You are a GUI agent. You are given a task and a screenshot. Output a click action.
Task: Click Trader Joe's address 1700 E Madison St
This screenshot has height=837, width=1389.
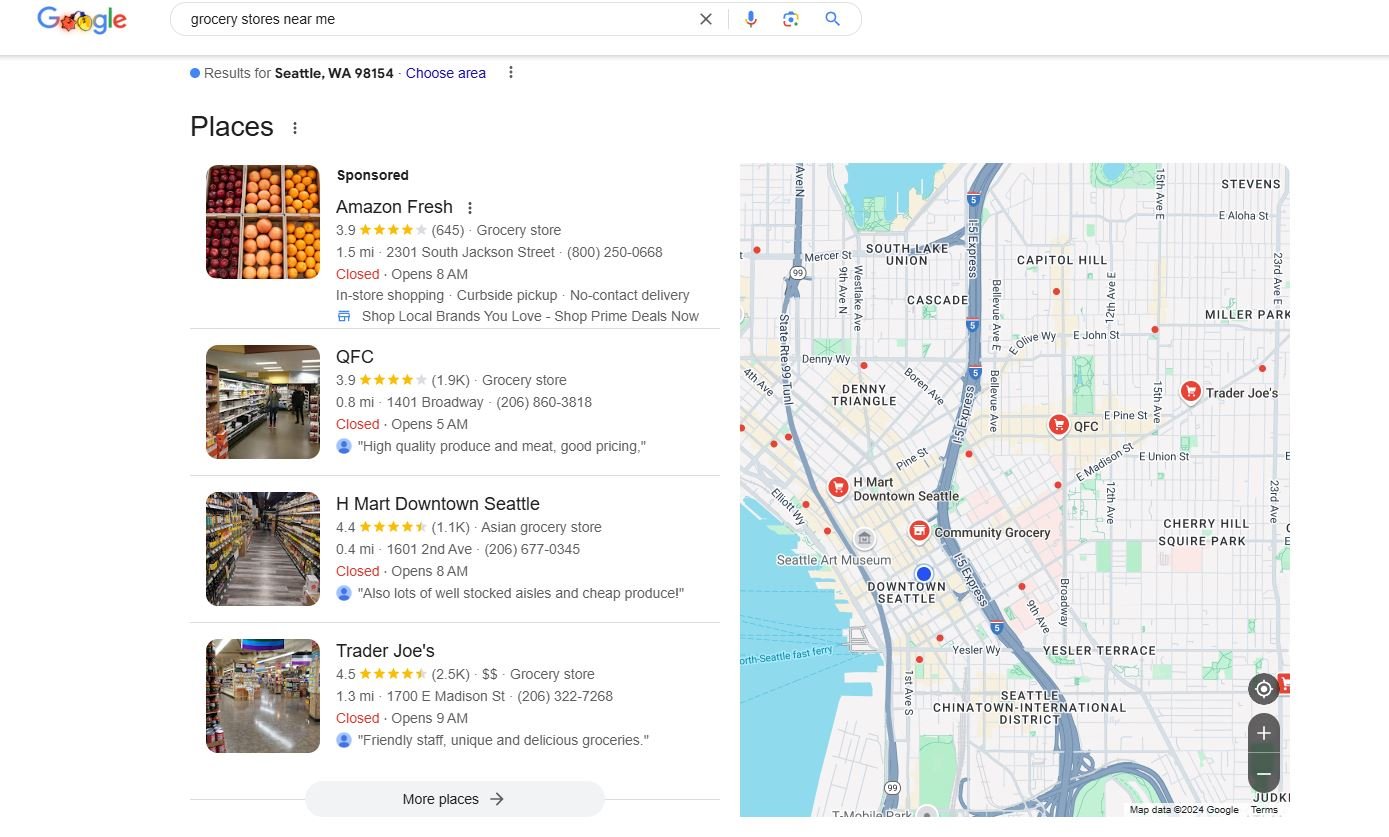coord(446,696)
